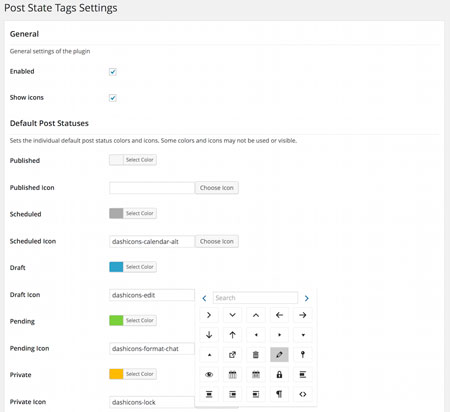Click Choose Icon for Scheduled Icon
450x412 pixels.
point(217,241)
